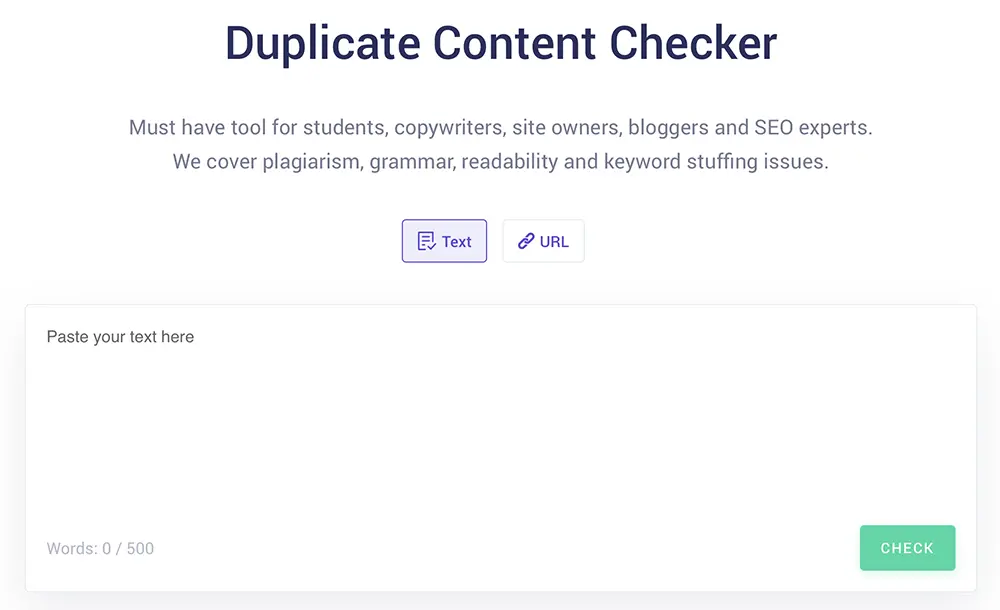The image size is (1000, 610).
Task: Click the chain link icon beside URL
Action: point(526,241)
